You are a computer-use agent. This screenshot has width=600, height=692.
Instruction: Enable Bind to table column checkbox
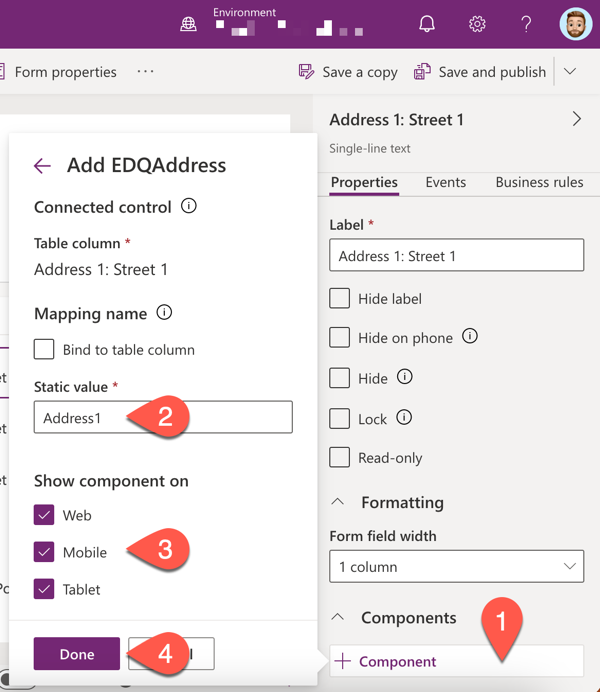(44, 349)
